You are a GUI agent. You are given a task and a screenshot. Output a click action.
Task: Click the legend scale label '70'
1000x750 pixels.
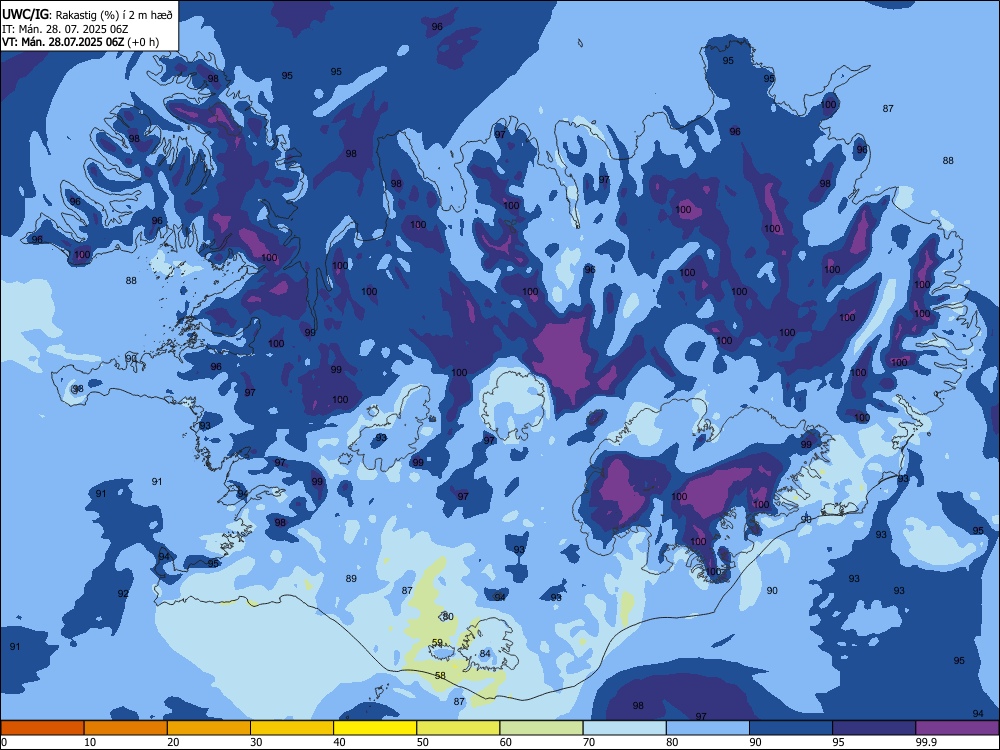[589, 742]
